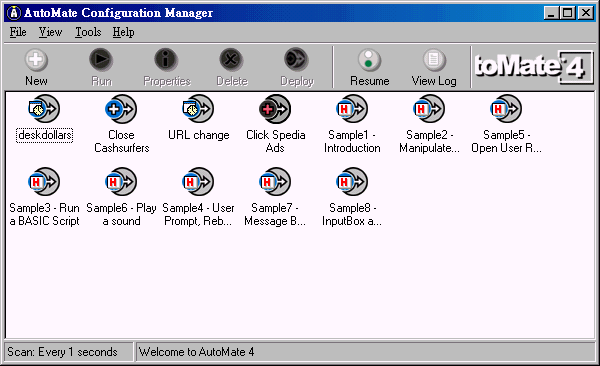Screen dimensions: 600x366
Task: Click the 'Welcome to AutoMate 4' status text
Action: tap(196, 352)
